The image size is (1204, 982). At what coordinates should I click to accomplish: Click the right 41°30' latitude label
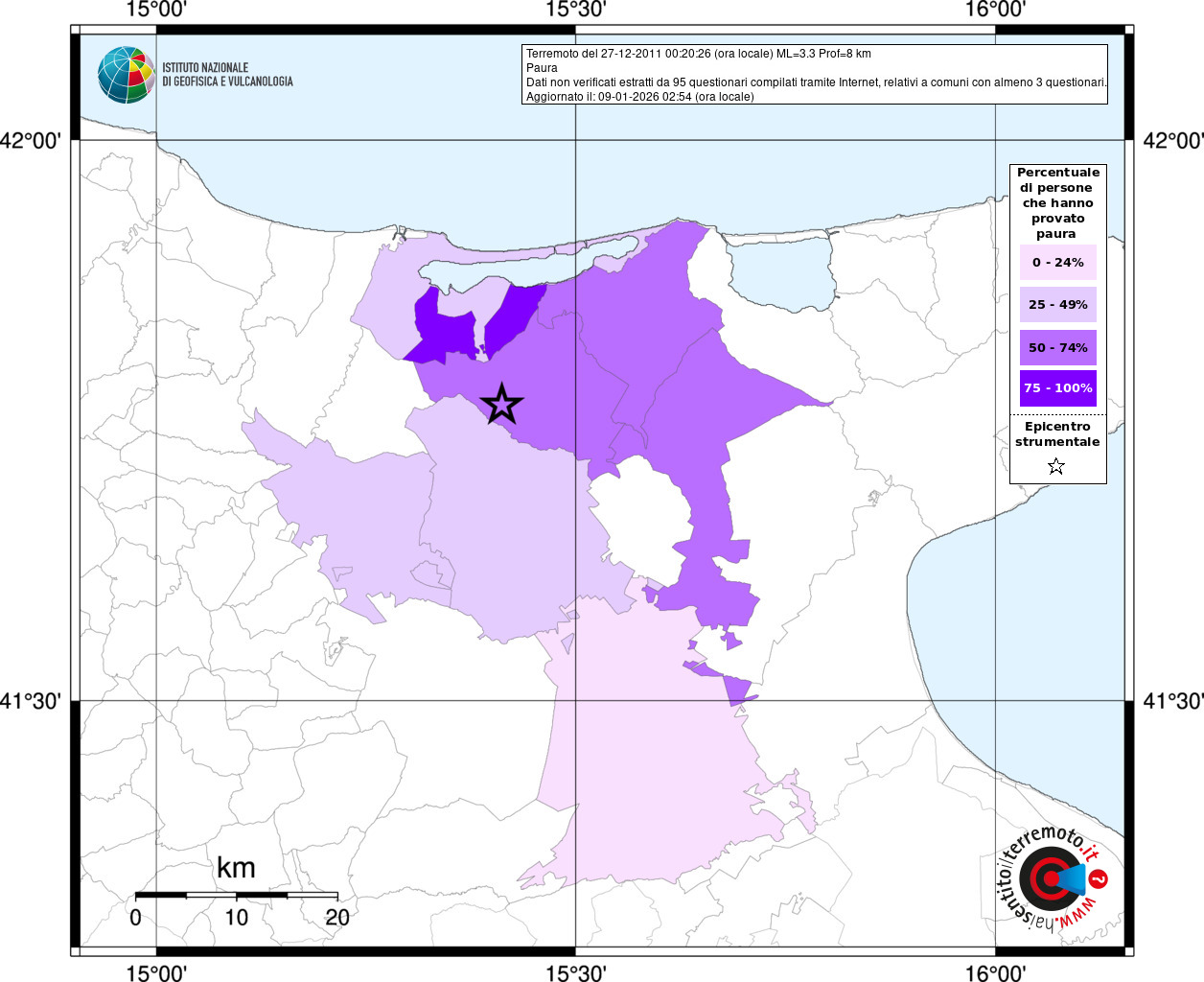tap(1172, 701)
